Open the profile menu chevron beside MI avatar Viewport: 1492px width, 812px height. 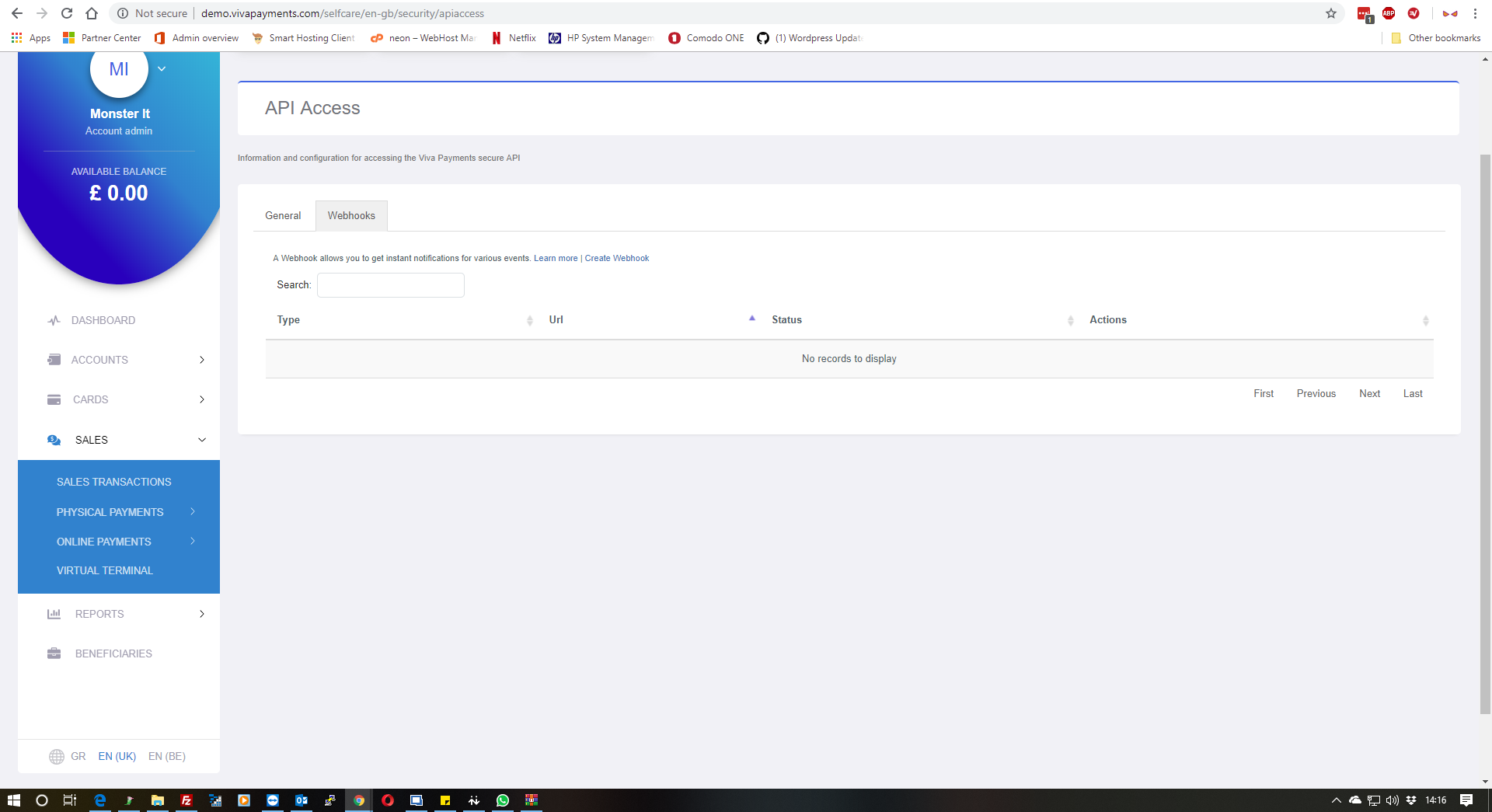click(162, 68)
